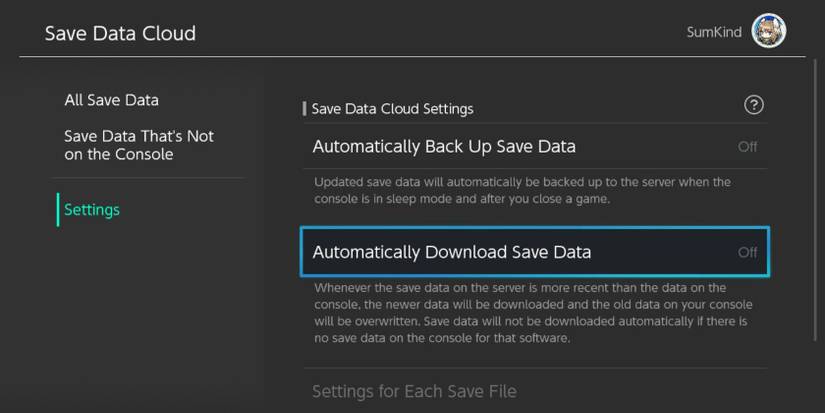Click the divider line below sidebar entries
825x413 pixels.
150,178
